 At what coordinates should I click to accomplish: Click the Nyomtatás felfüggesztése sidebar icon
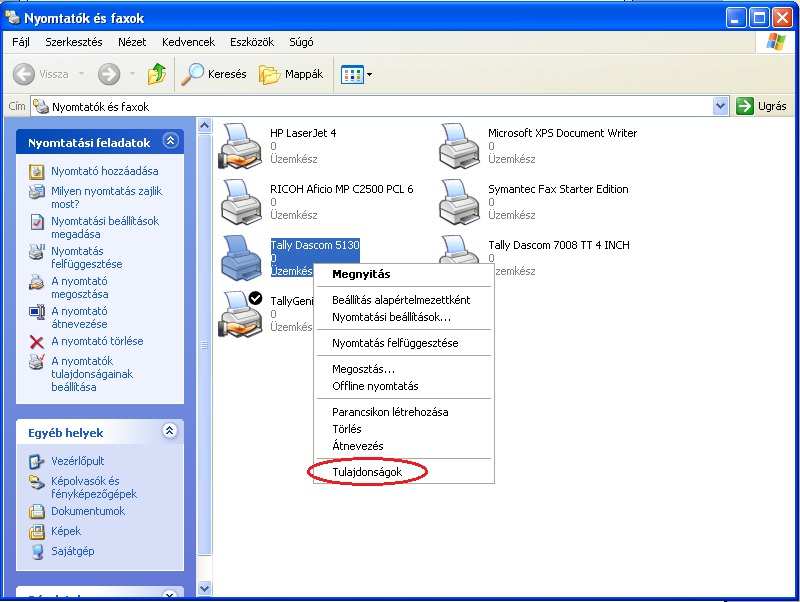click(37, 252)
